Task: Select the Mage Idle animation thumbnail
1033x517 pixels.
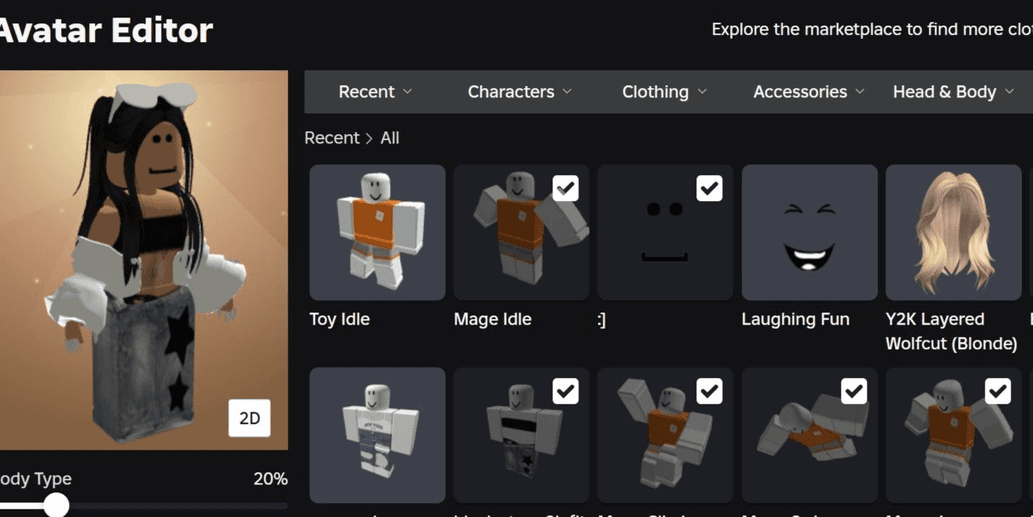Action: coord(521,232)
